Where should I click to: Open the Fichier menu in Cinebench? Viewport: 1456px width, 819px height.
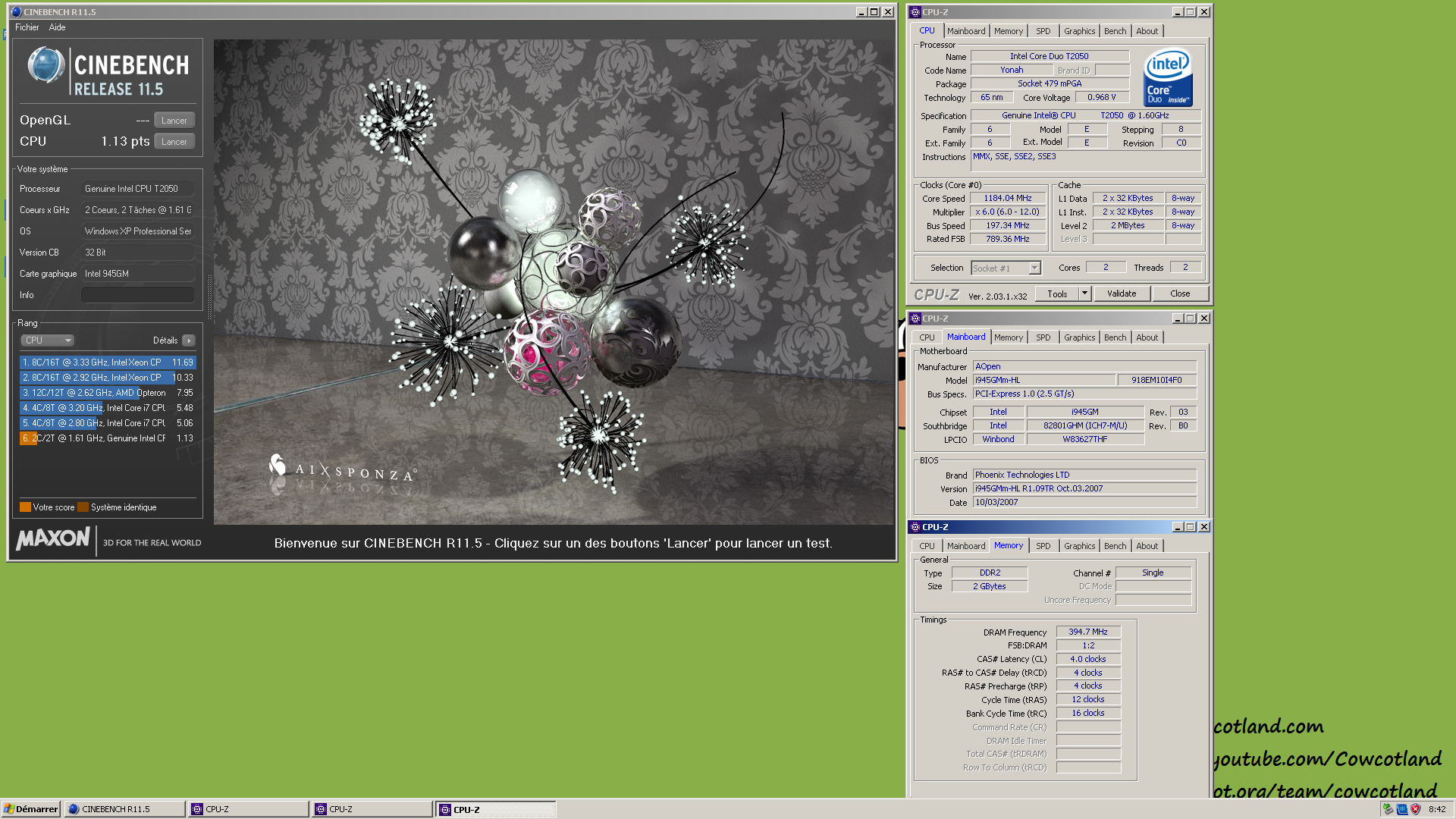[27, 27]
